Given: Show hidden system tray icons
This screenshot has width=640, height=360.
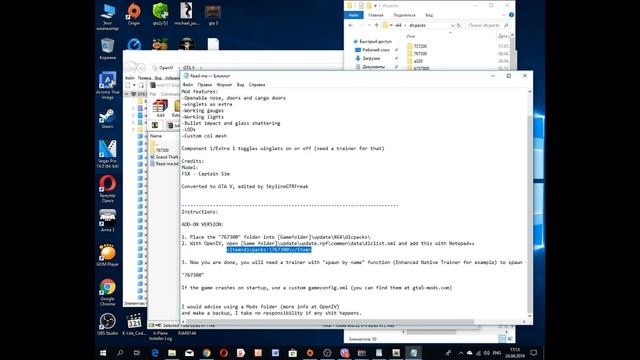Looking at the screenshot, I should point(461,353).
